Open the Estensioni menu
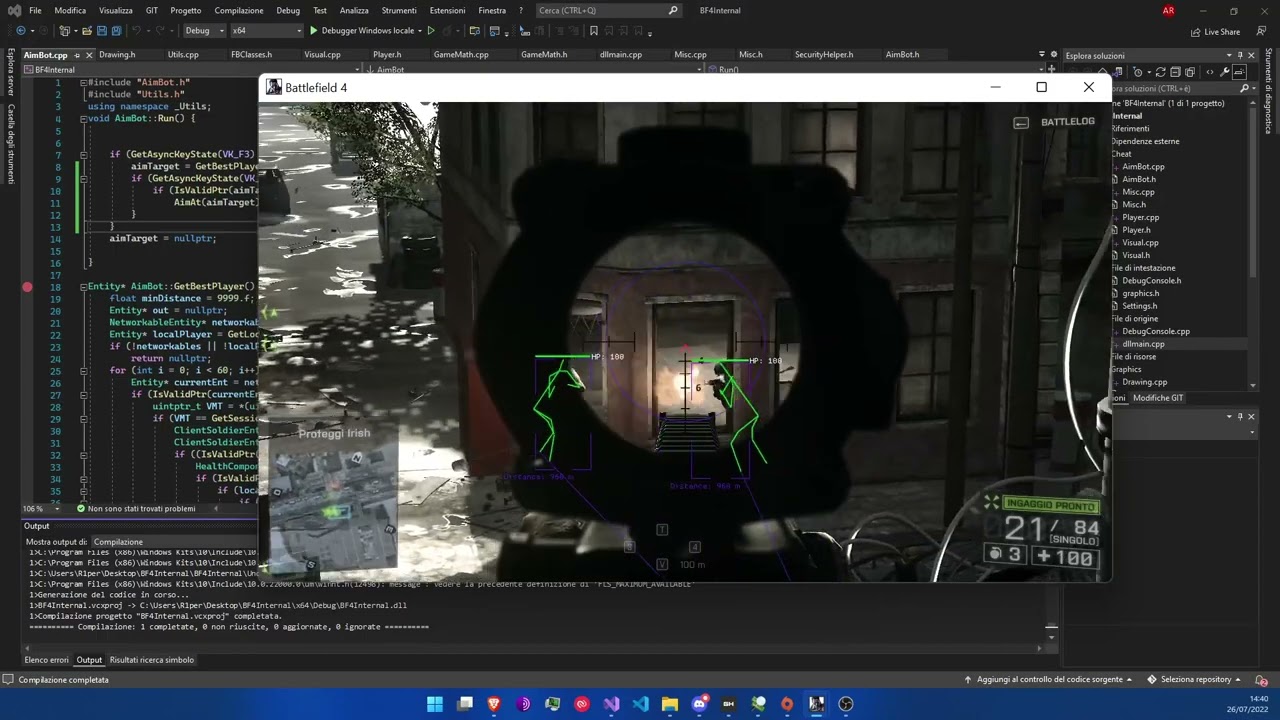The height and width of the screenshot is (720, 1280). [447, 10]
